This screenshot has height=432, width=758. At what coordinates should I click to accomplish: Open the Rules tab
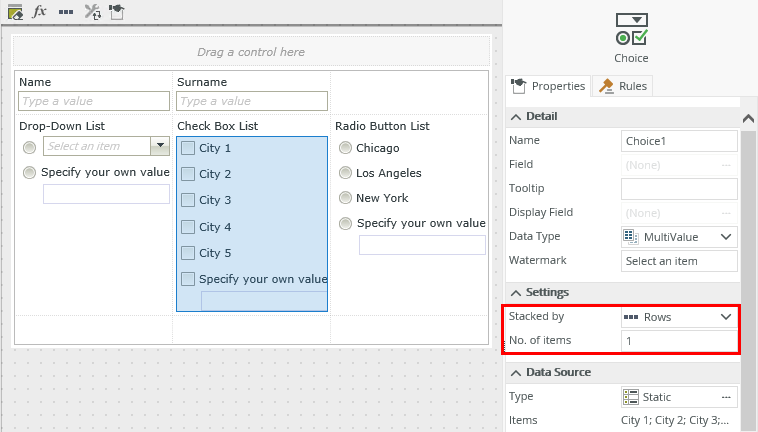click(624, 86)
